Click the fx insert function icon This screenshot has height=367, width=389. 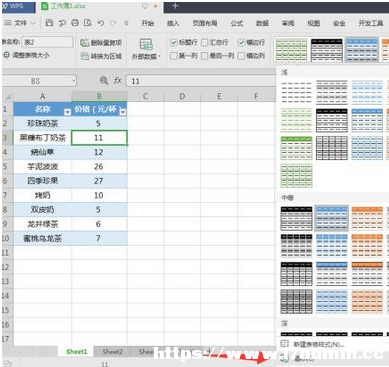[x=117, y=80]
